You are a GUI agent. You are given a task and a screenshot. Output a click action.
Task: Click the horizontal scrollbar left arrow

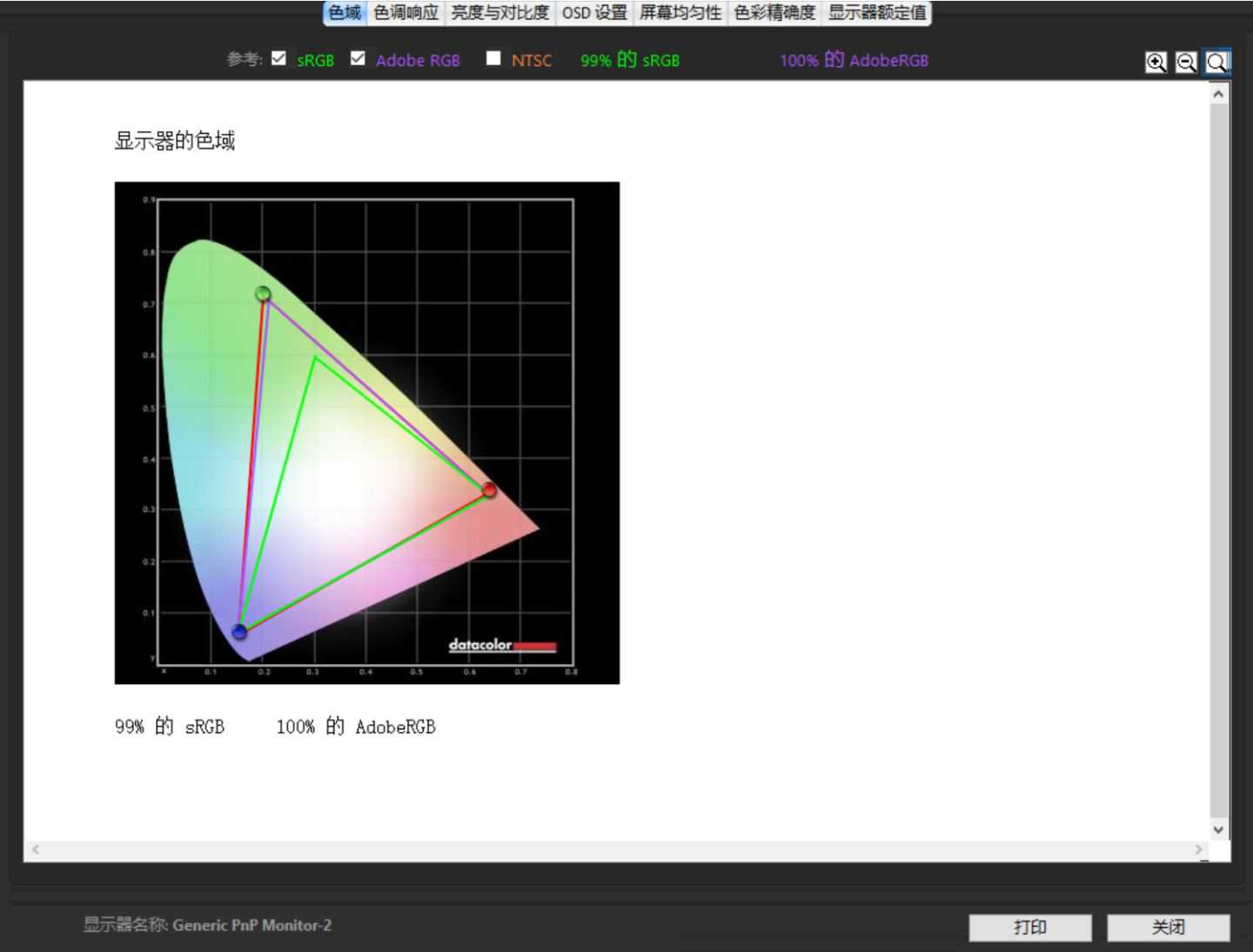[x=36, y=849]
